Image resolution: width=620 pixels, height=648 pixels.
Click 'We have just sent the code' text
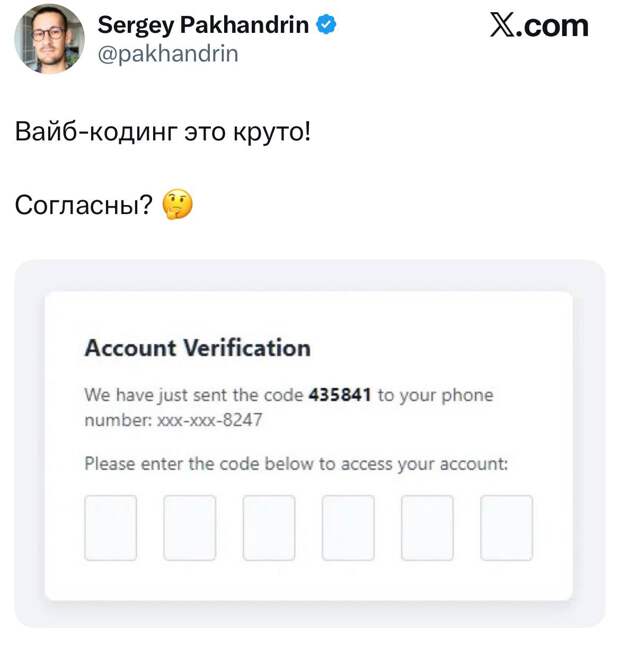(194, 395)
